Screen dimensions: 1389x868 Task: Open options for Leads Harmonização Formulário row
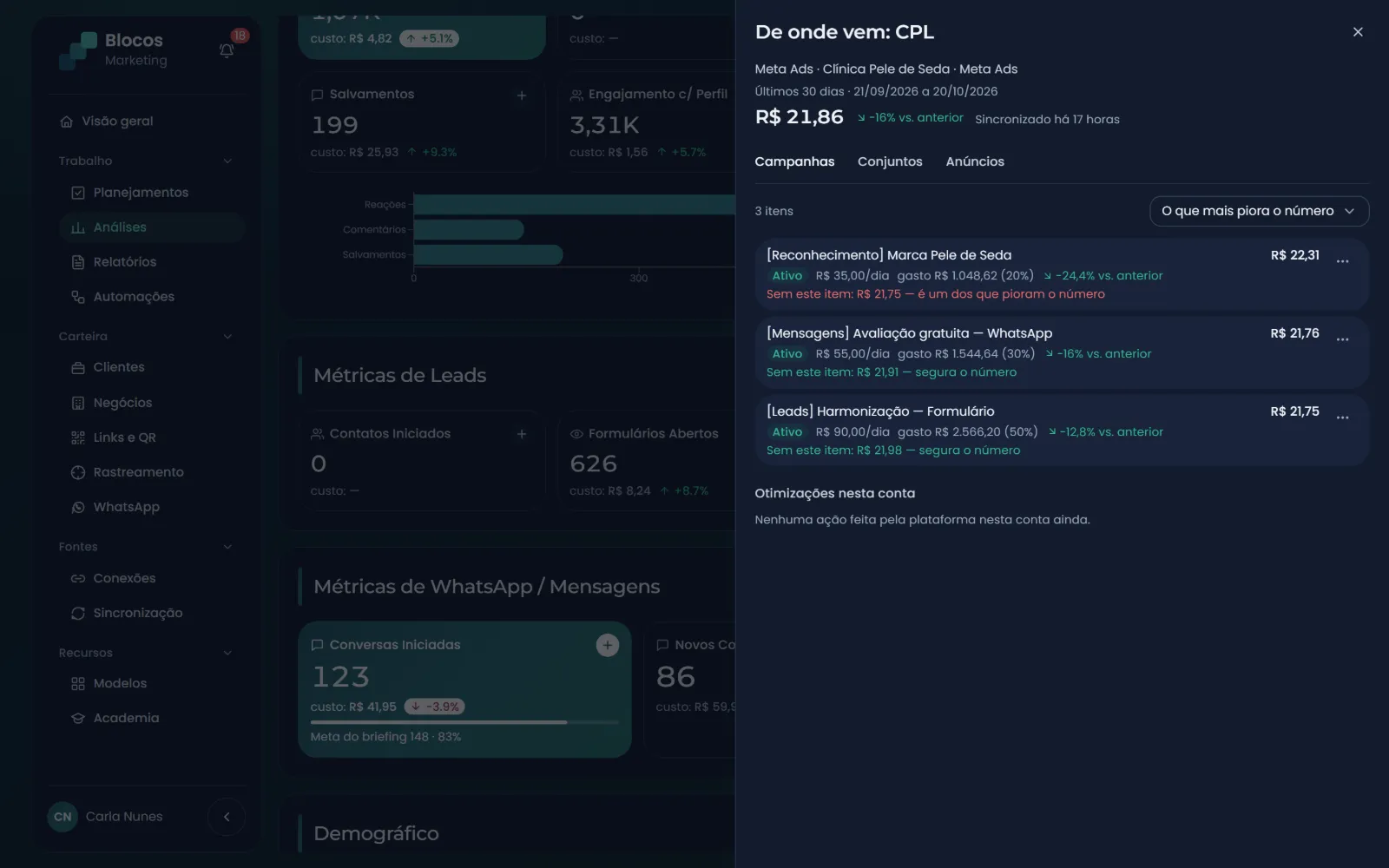(x=1343, y=417)
